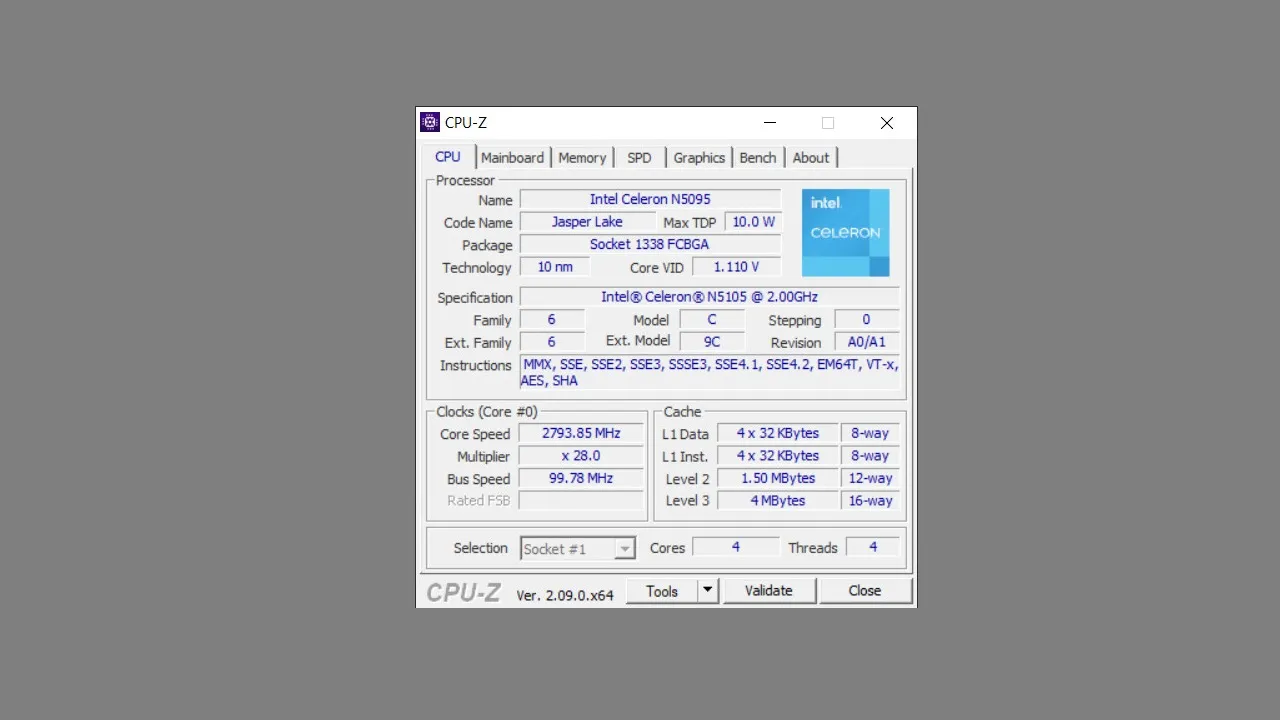
Task: Select the Specification text showing Celeron N5105
Action: [709, 296]
